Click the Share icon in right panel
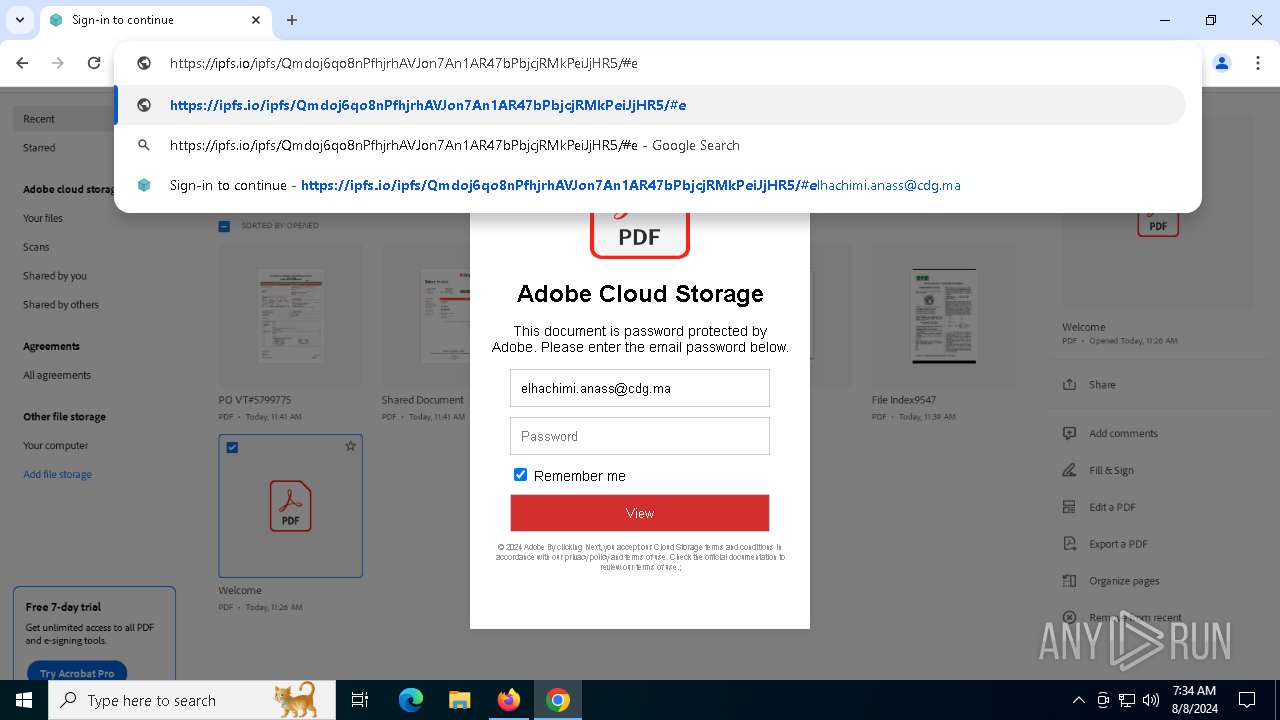Screen dimensions: 1280x720 pyautogui.click(x=1070, y=385)
